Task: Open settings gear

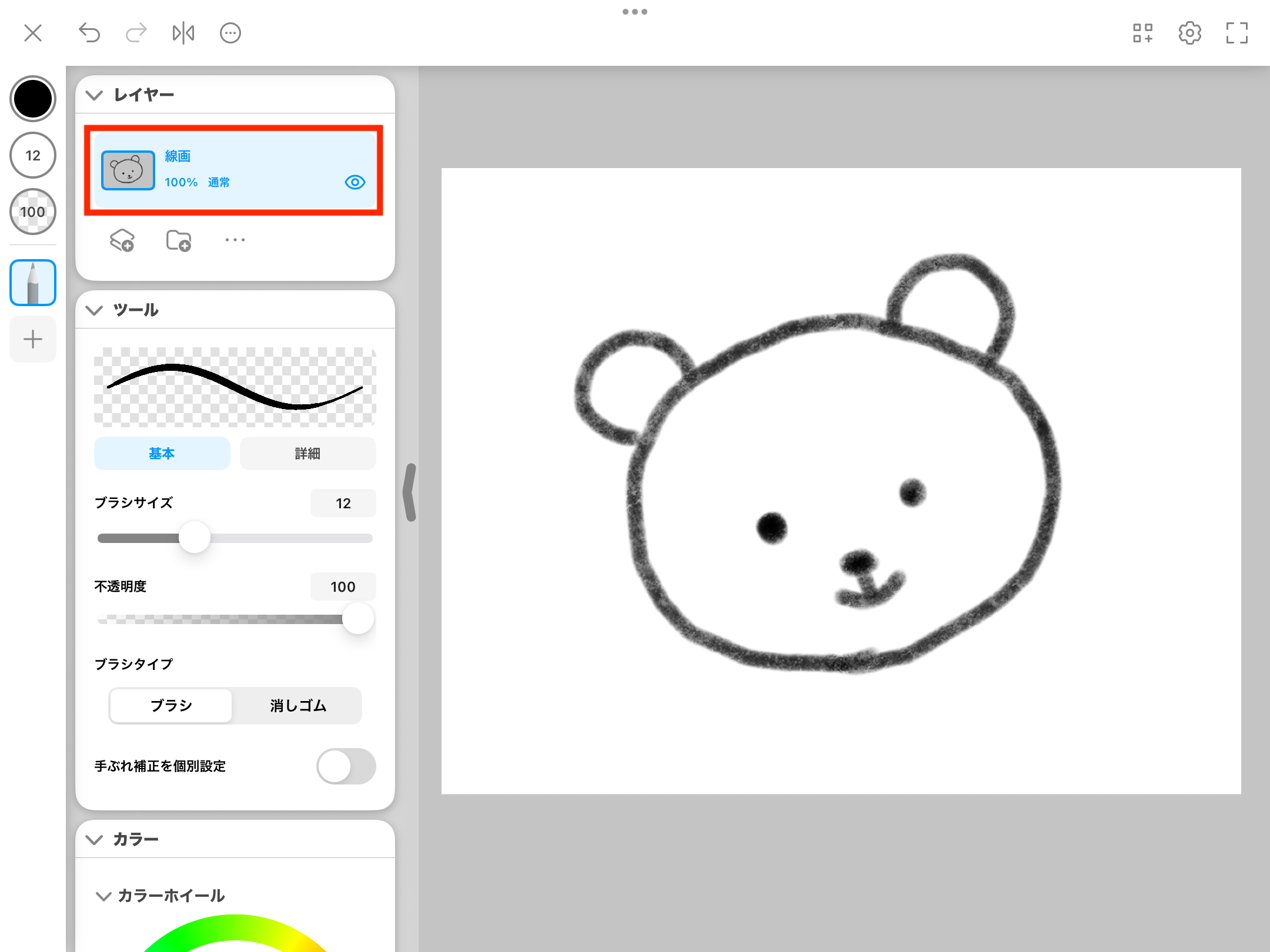Action: pos(1190,33)
